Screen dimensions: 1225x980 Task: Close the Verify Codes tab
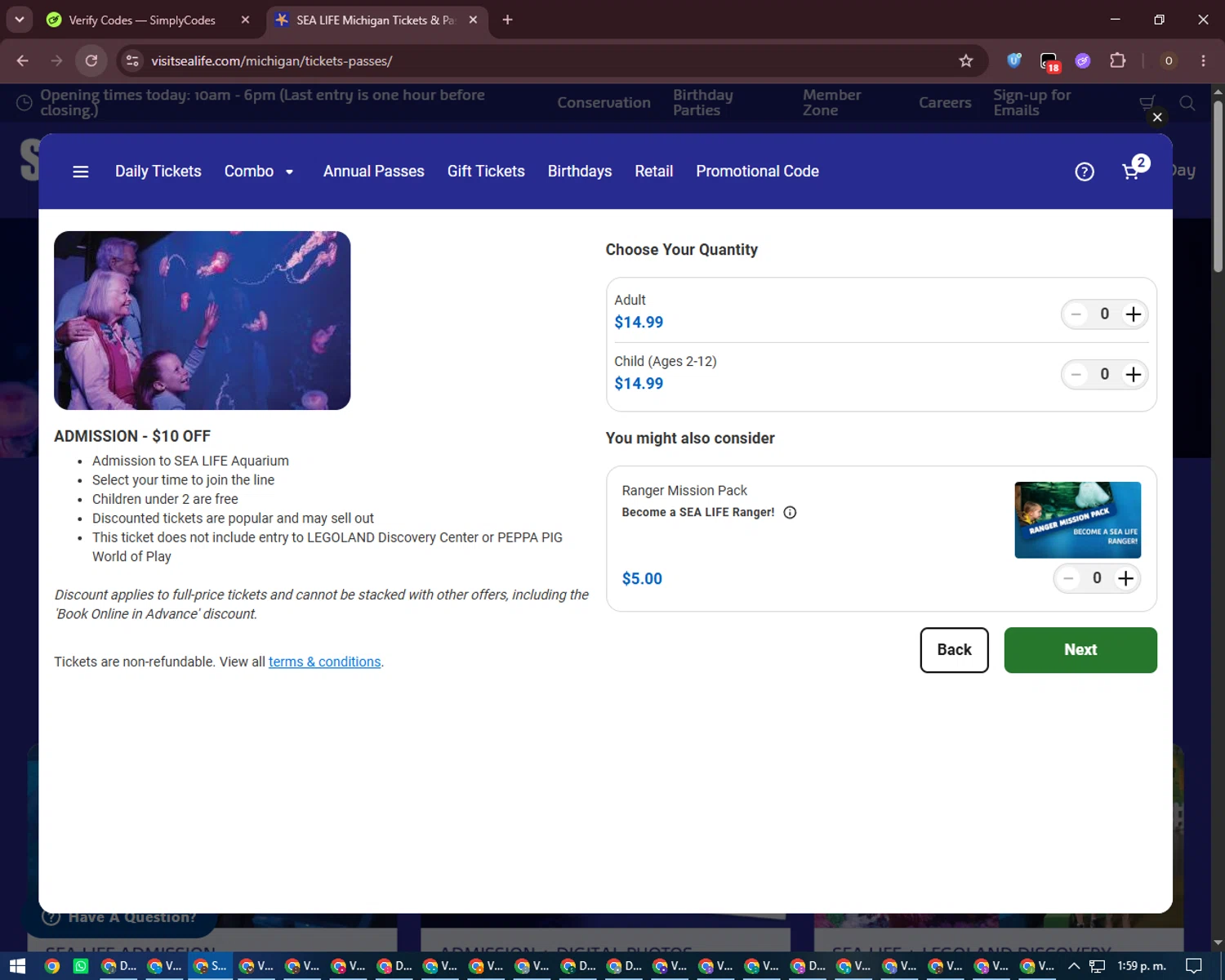[x=245, y=20]
